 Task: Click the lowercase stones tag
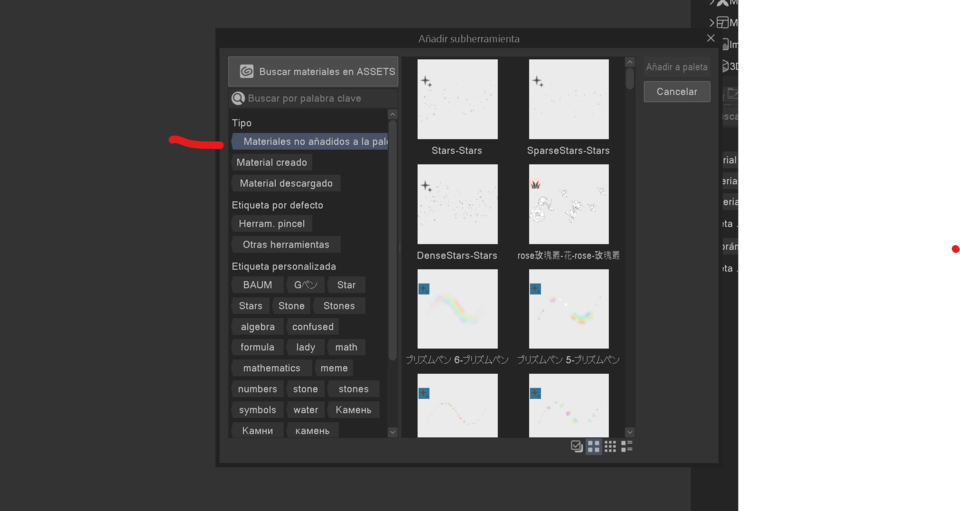click(353, 389)
